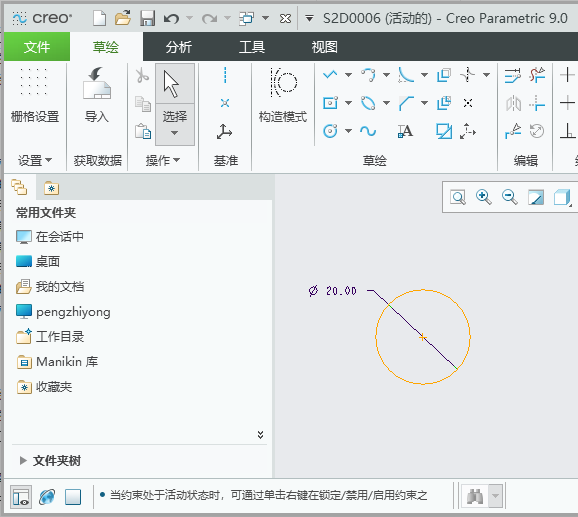Click the Coordinate System datum icon
Screen dimensions: 578x517
pos(224,132)
